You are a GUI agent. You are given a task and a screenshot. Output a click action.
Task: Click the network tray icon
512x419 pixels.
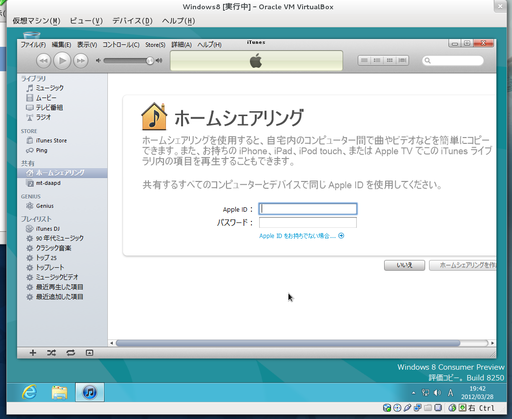click(x=425, y=393)
